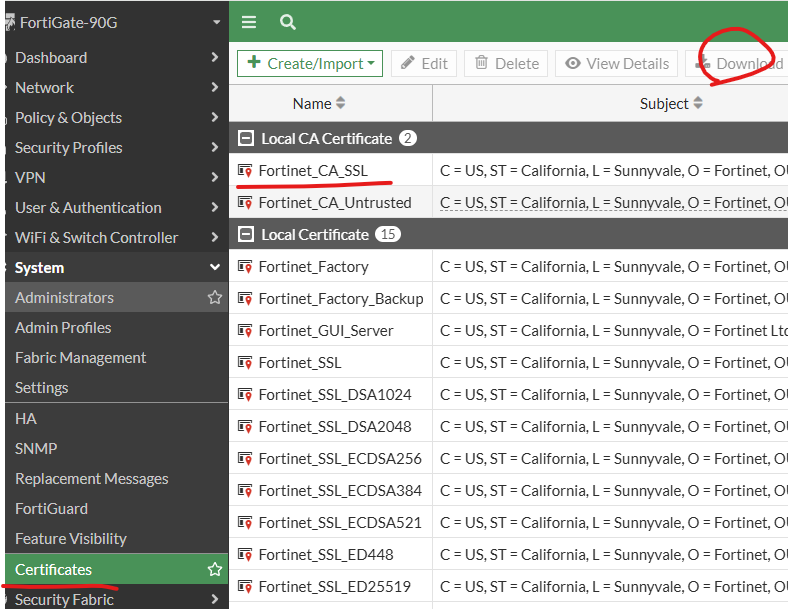Image resolution: width=788 pixels, height=609 pixels.
Task: Click the certificate icon beside Fortinet_Factory
Action: click(245, 266)
